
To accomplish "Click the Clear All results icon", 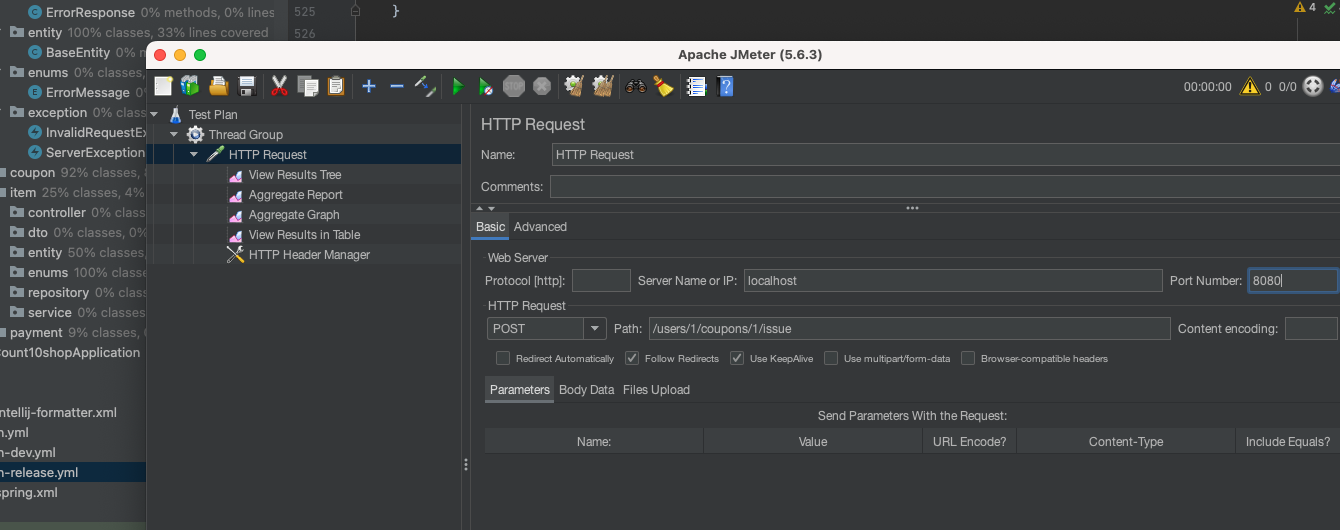I will point(602,86).
